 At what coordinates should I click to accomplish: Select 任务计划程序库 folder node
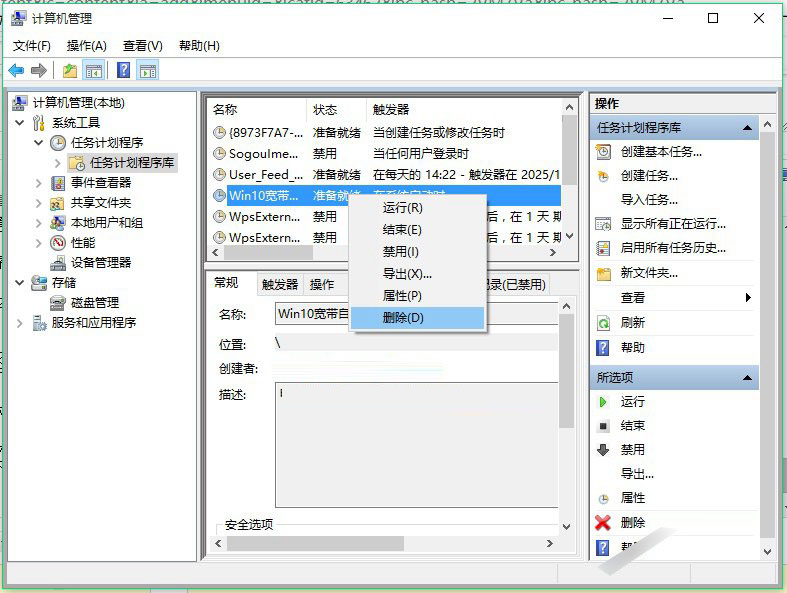(122, 163)
